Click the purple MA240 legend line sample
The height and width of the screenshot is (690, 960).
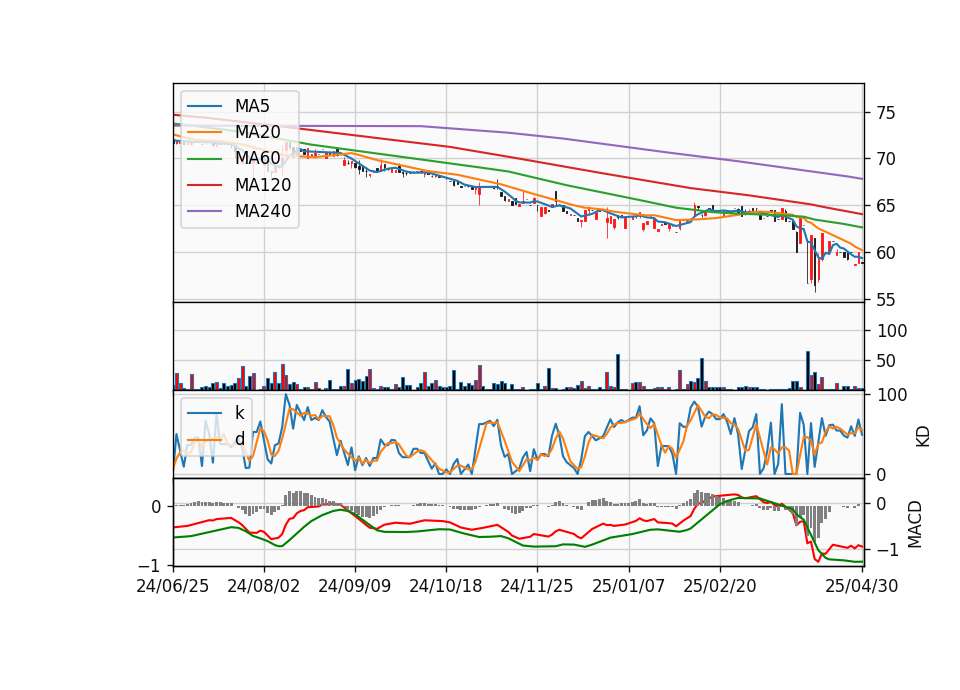coord(204,211)
